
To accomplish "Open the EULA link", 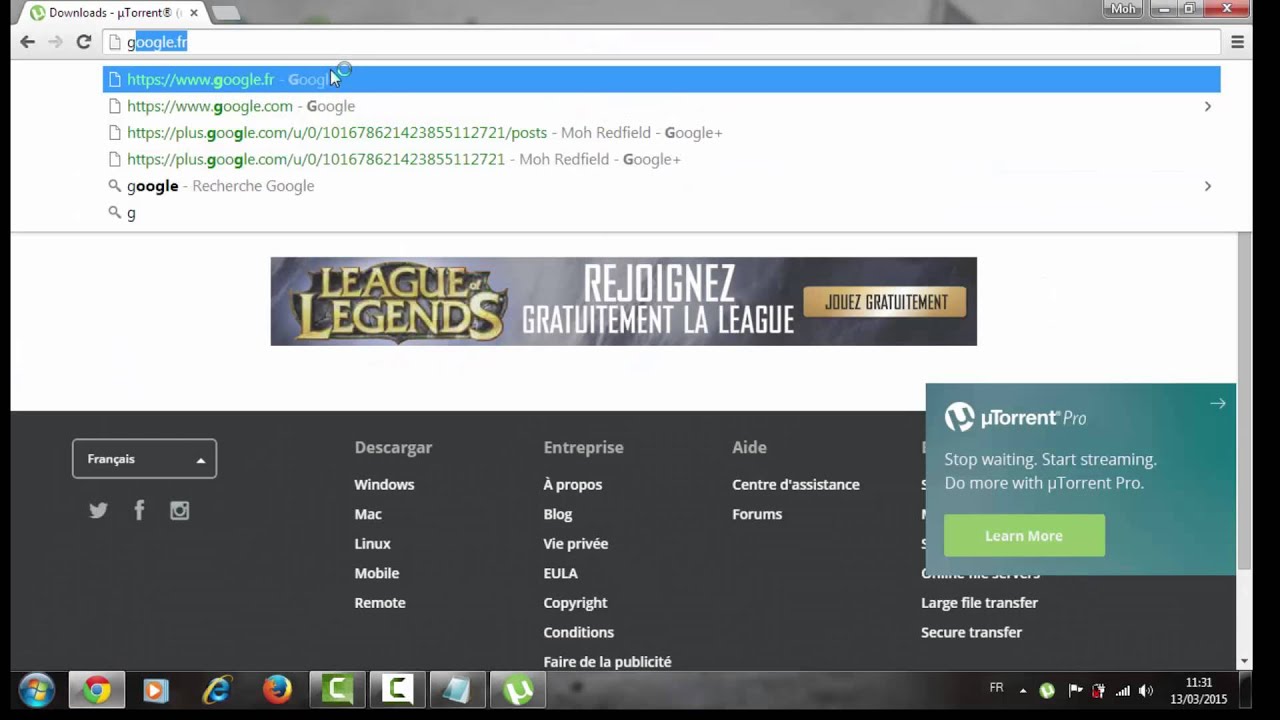I will (x=561, y=573).
